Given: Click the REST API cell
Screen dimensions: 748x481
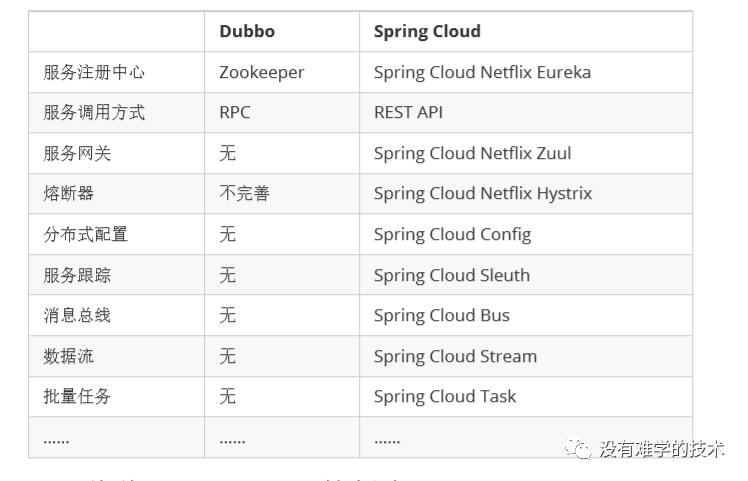Looking at the screenshot, I should point(408,112).
